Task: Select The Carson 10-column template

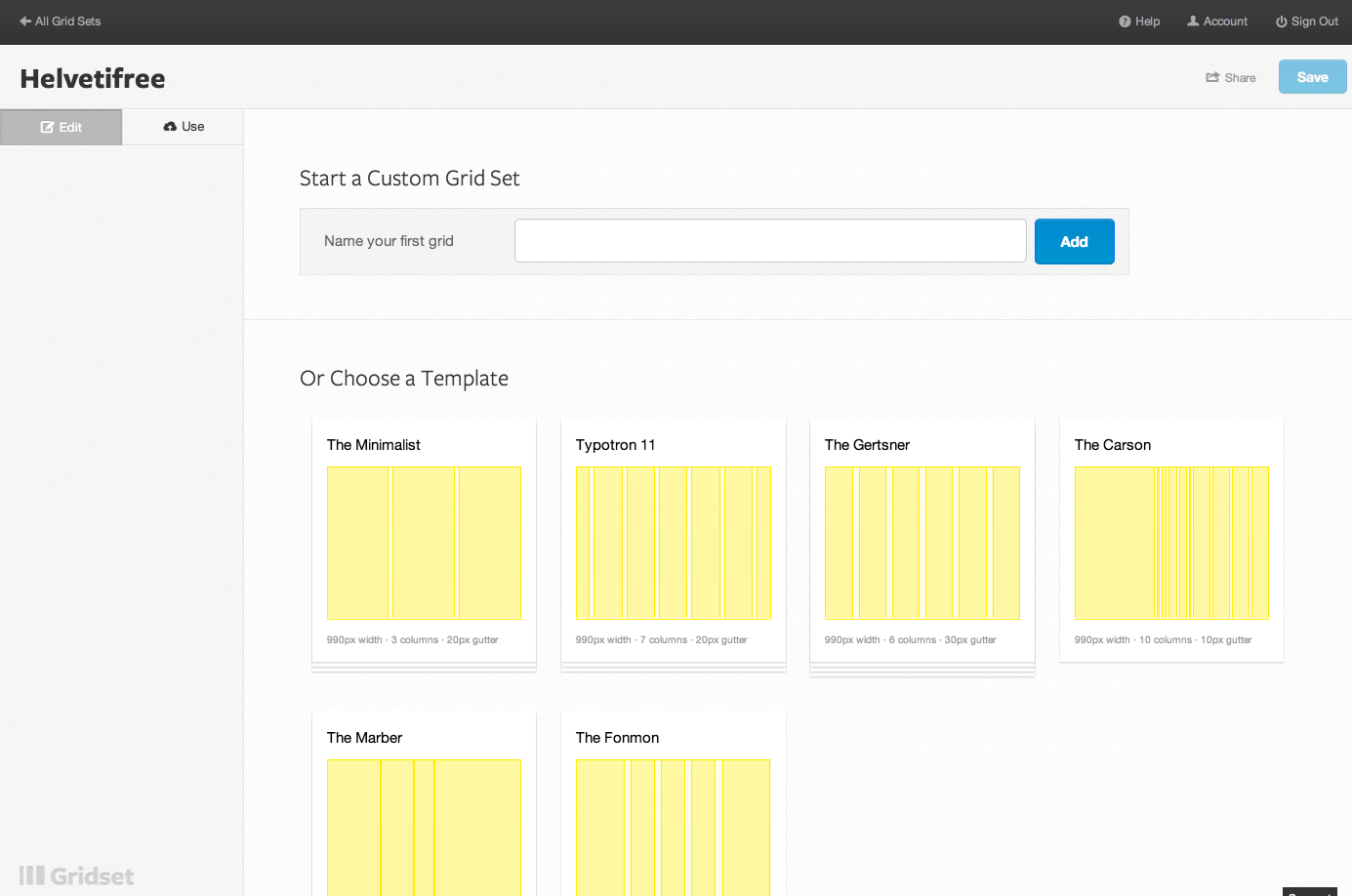Action: click(x=1171, y=543)
